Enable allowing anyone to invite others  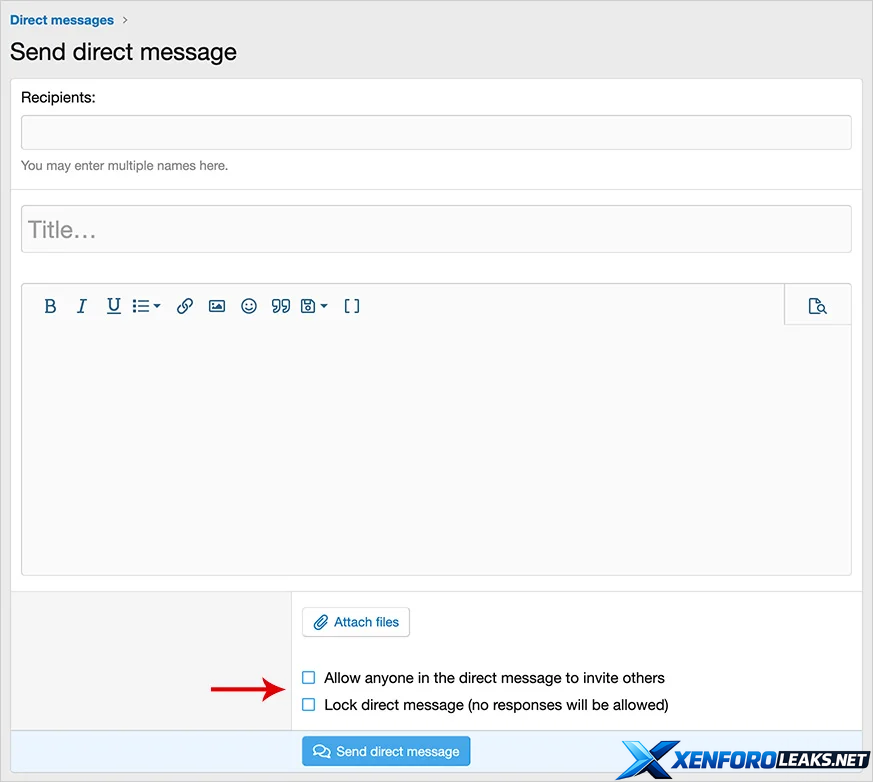309,678
